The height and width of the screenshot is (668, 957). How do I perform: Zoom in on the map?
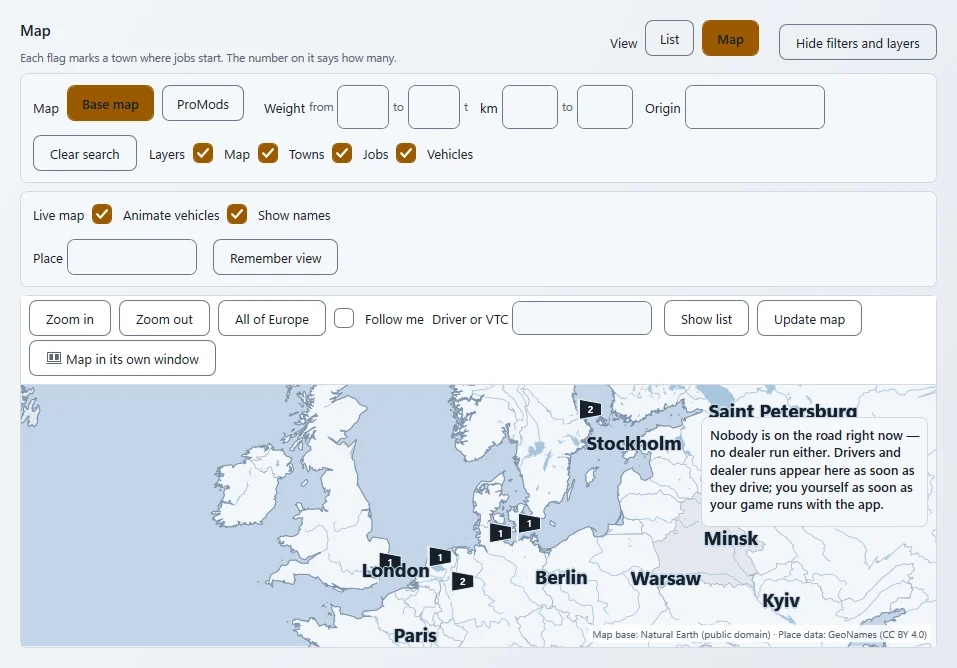click(x=70, y=318)
